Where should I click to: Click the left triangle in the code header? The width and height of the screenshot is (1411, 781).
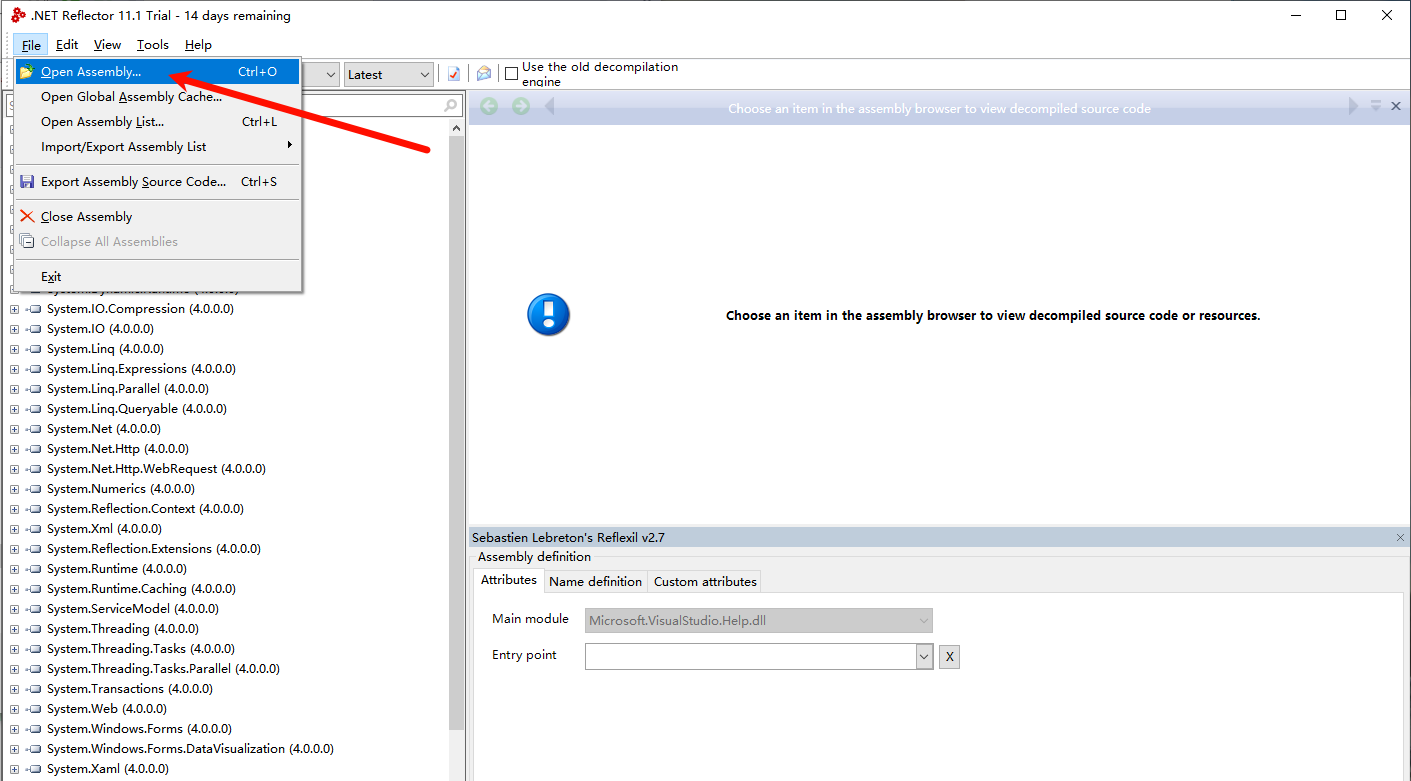point(549,107)
